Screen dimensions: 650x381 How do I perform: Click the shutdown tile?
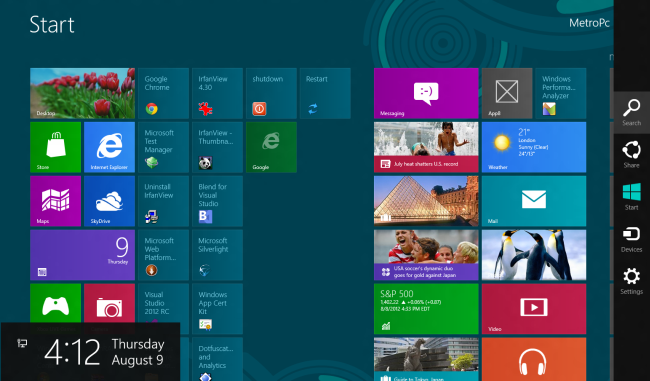pyautogui.click(x=271, y=93)
